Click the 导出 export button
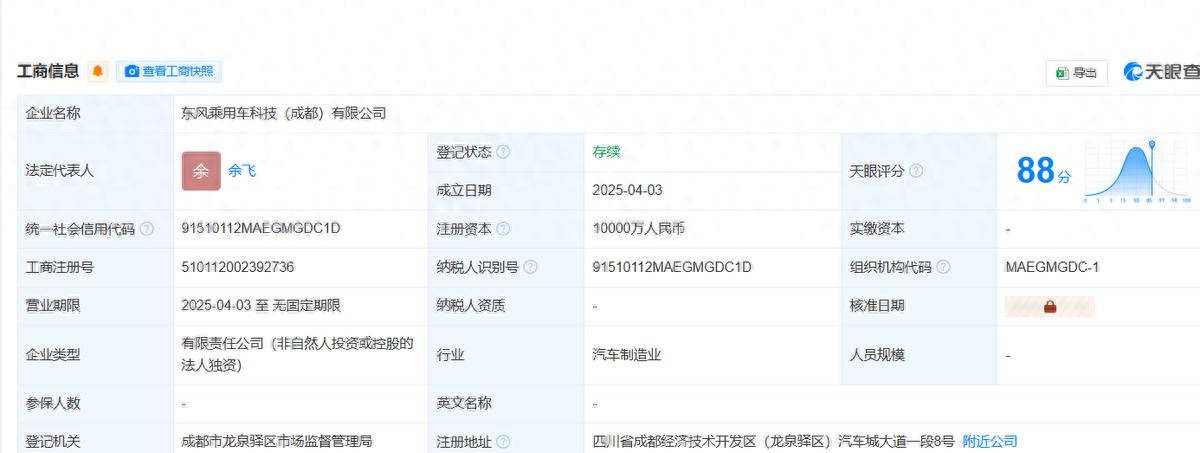The width and height of the screenshot is (1200, 453). pos(1076,73)
